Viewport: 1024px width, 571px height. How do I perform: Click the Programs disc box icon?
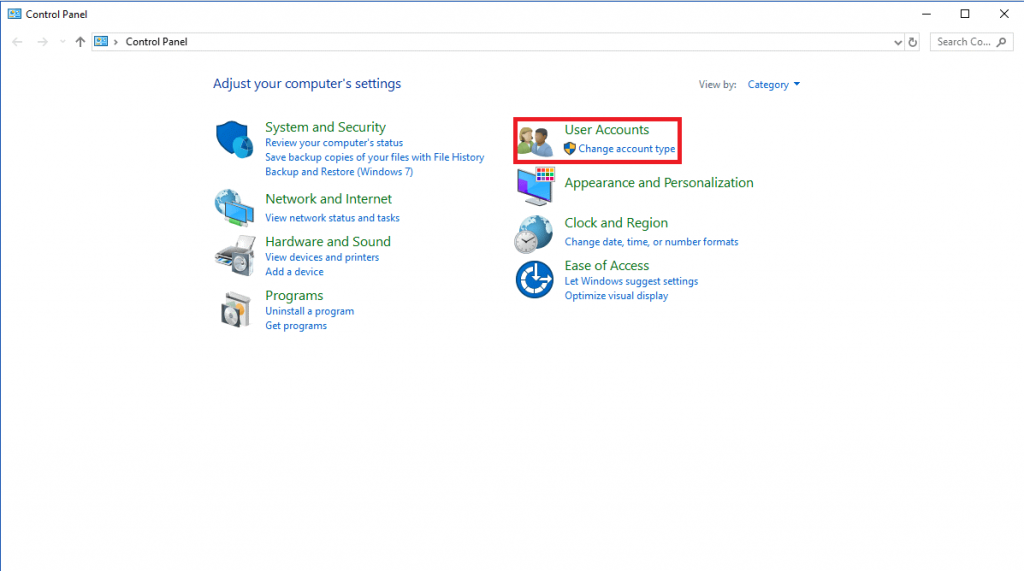(235, 310)
